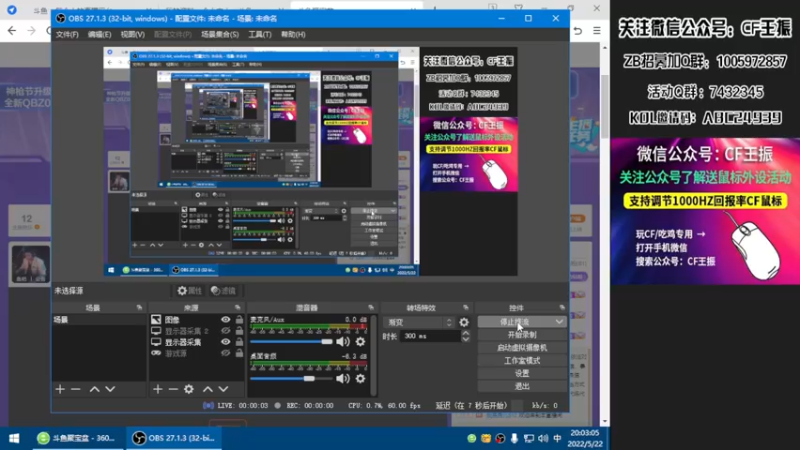The height and width of the screenshot is (450, 800).
Task: Click the 启动虚拟摄像机 button
Action: point(522,348)
